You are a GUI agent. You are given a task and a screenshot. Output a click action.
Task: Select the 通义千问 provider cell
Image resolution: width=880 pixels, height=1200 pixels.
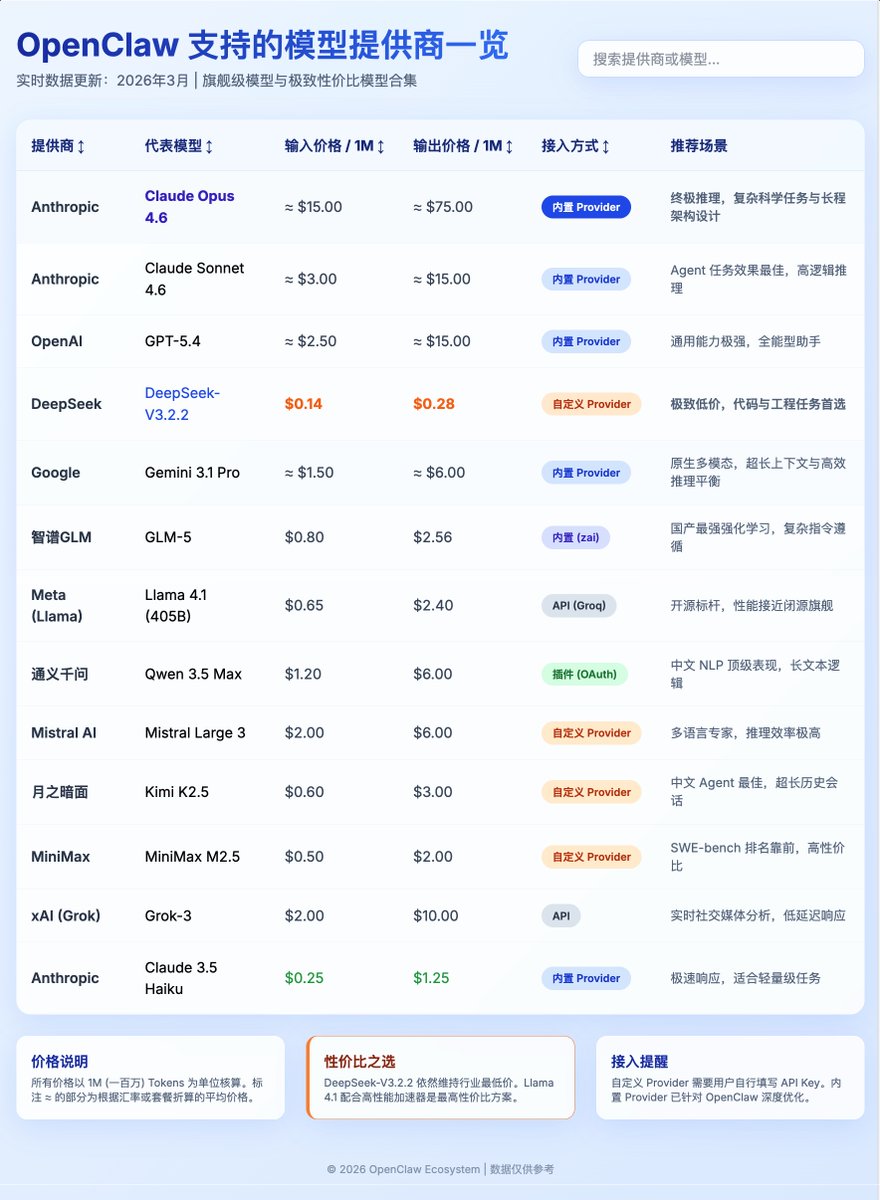point(60,674)
